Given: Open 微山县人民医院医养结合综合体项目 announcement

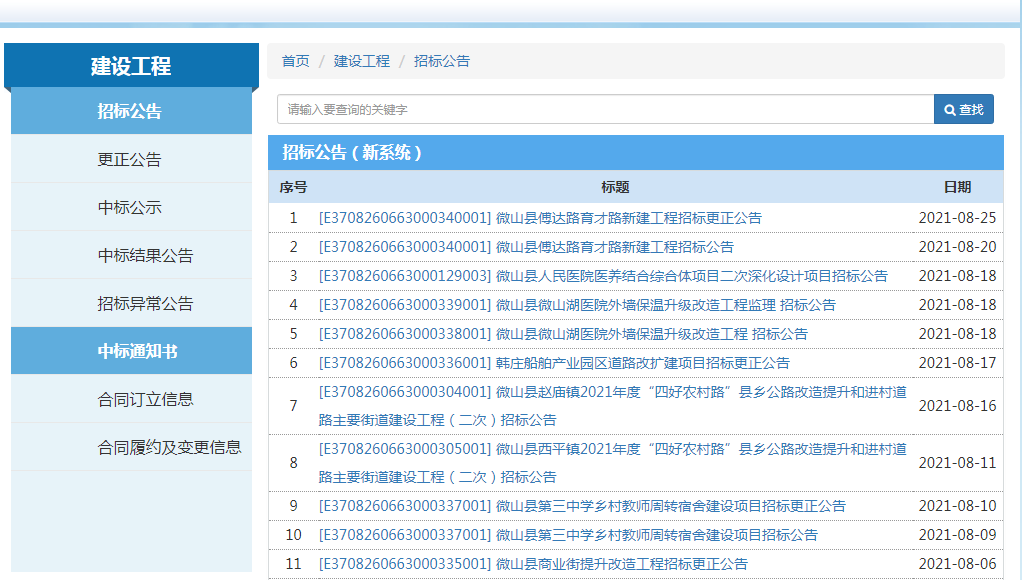Looking at the screenshot, I should 602,276.
